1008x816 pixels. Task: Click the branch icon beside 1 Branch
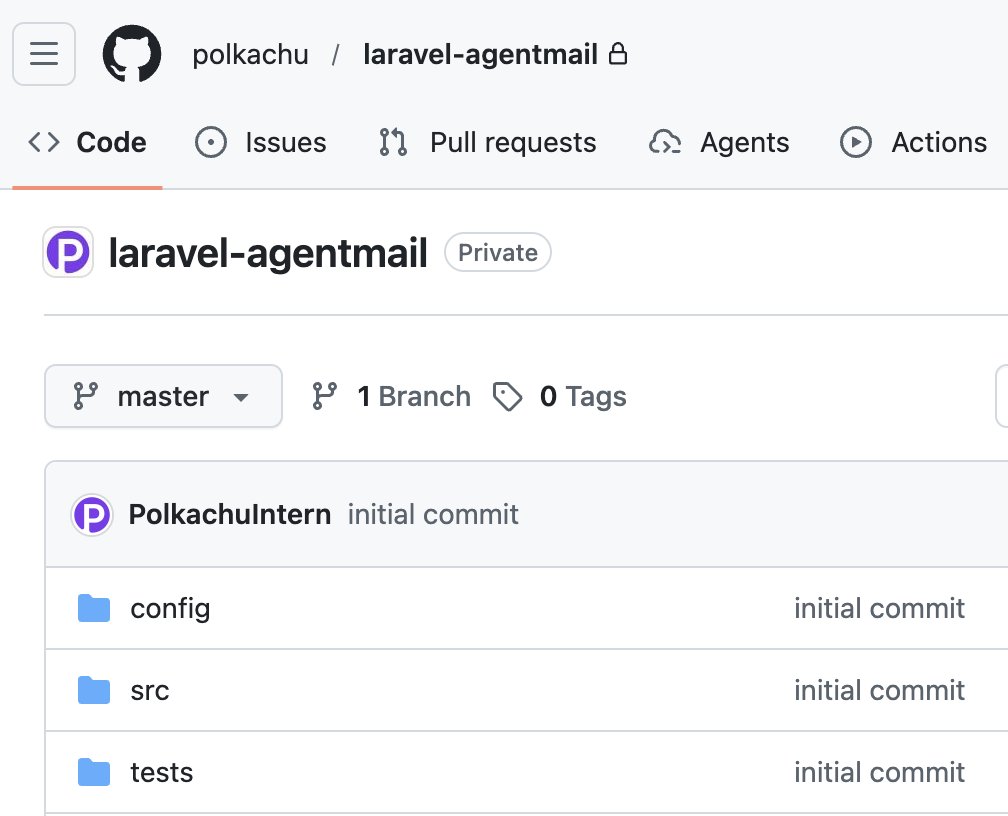click(324, 397)
